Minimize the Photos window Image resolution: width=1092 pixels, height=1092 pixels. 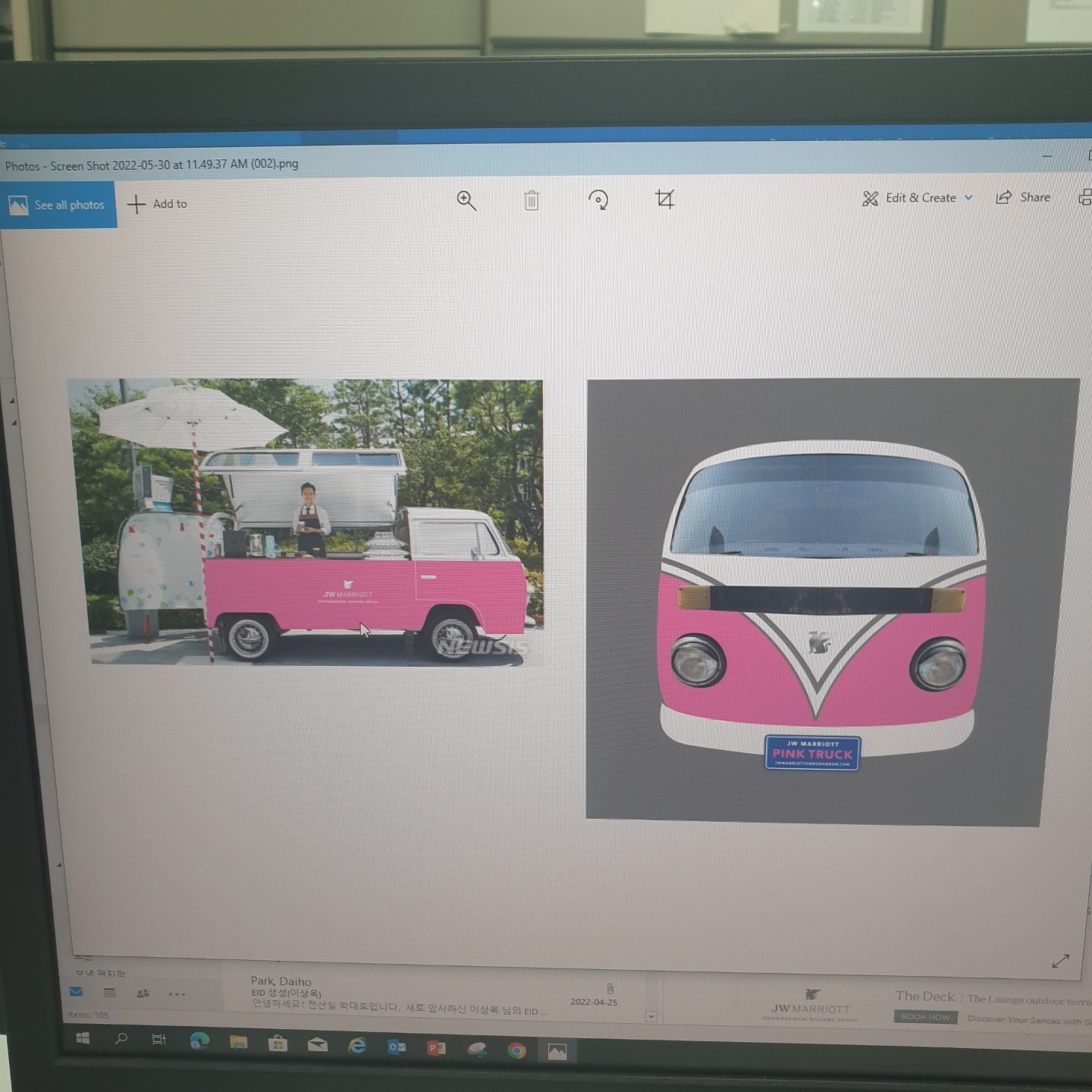coord(1047,155)
